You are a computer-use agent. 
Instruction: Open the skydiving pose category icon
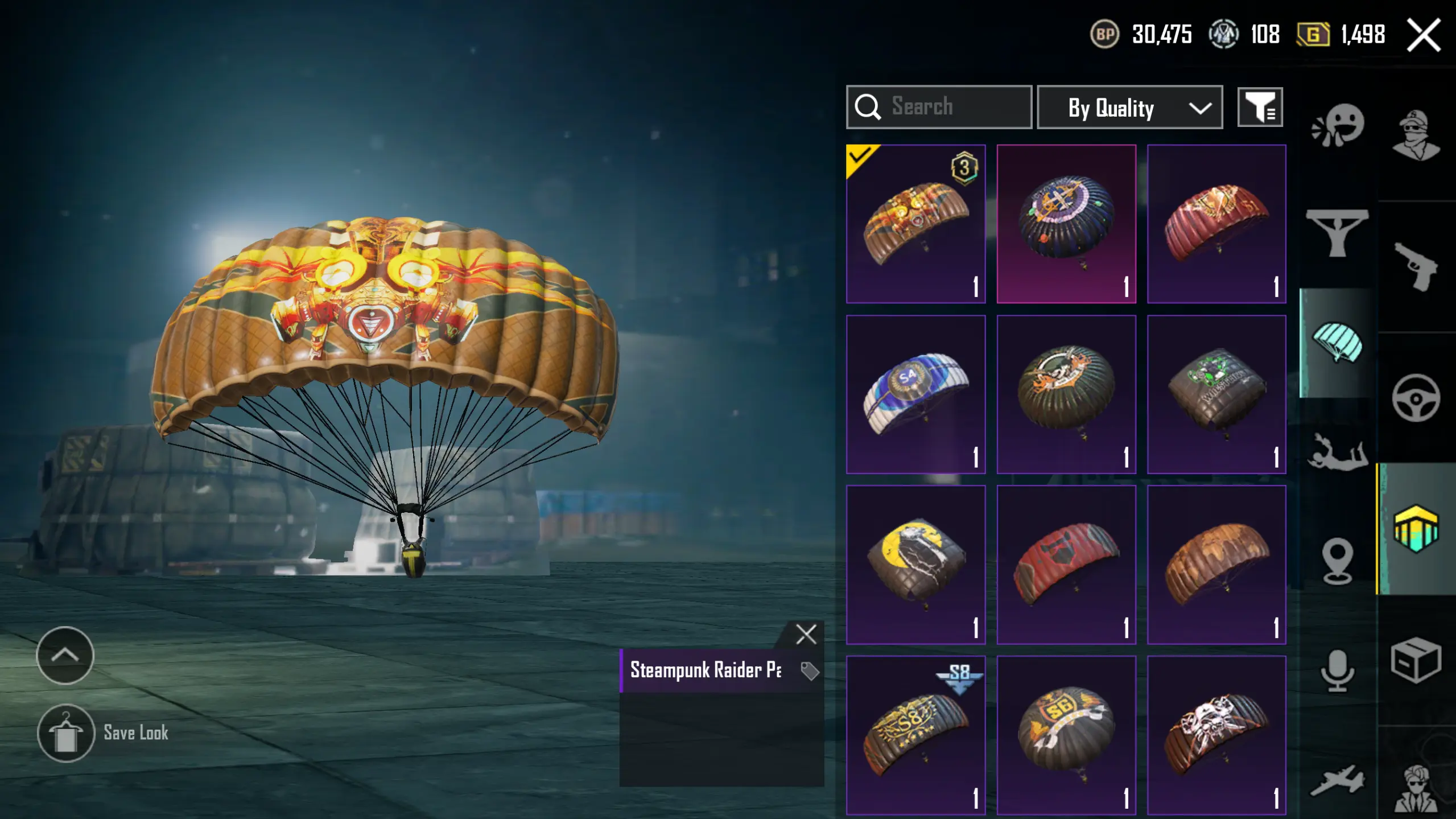click(x=1337, y=452)
